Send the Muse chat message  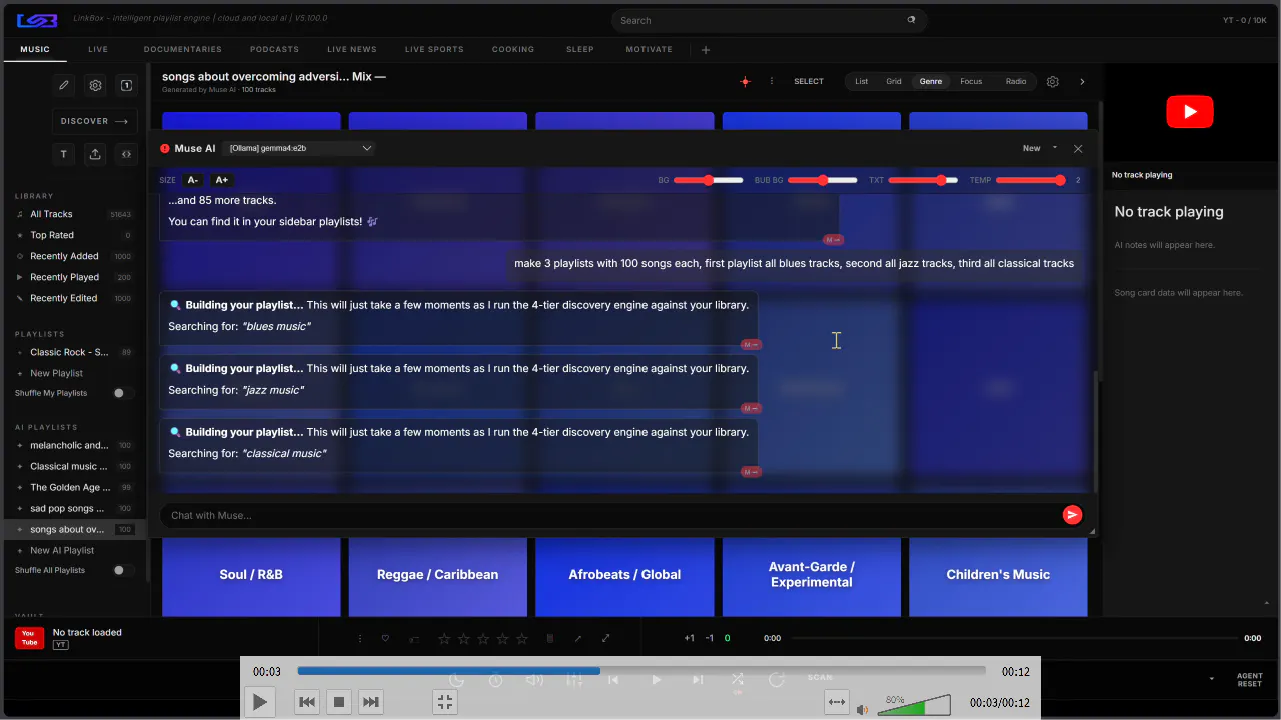1072,515
